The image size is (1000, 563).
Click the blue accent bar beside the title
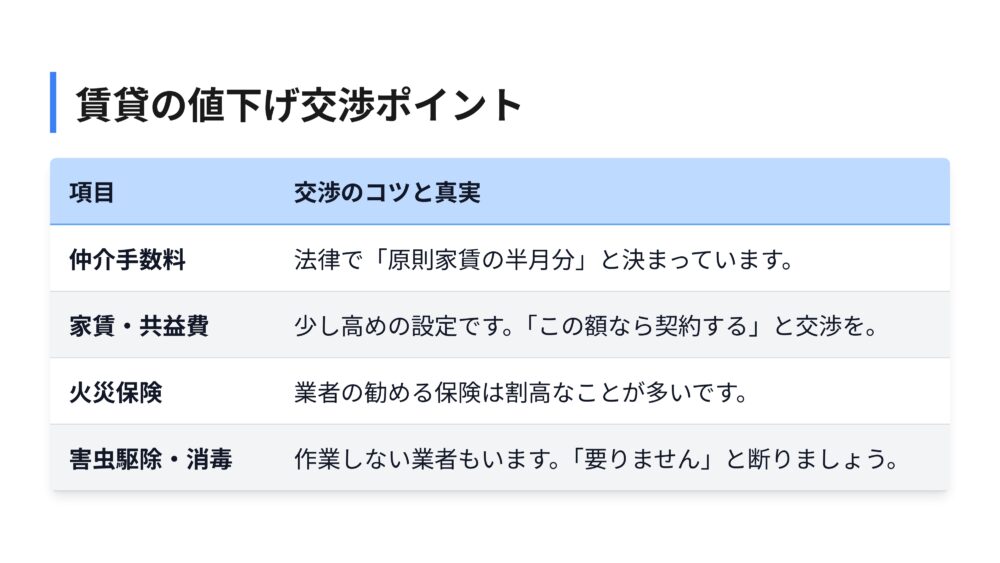click(53, 102)
